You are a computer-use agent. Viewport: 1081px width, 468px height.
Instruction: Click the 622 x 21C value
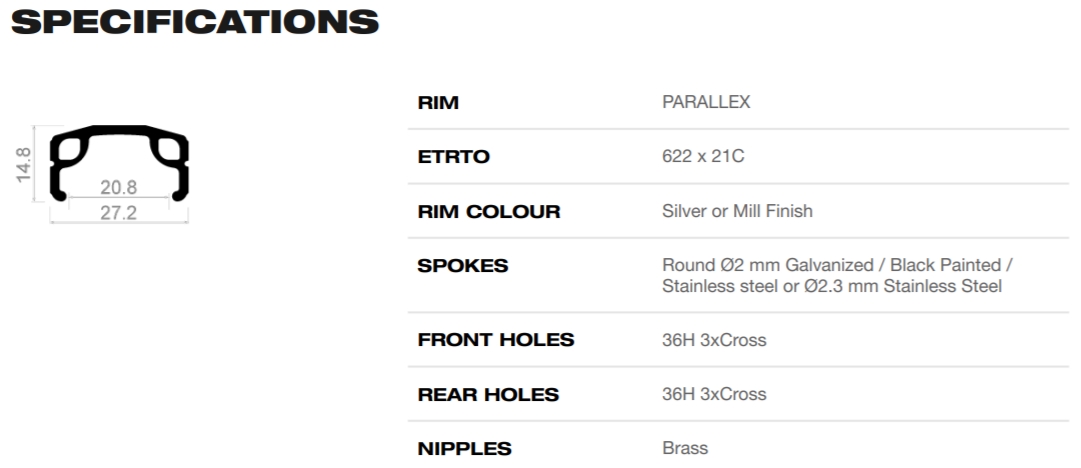703,156
